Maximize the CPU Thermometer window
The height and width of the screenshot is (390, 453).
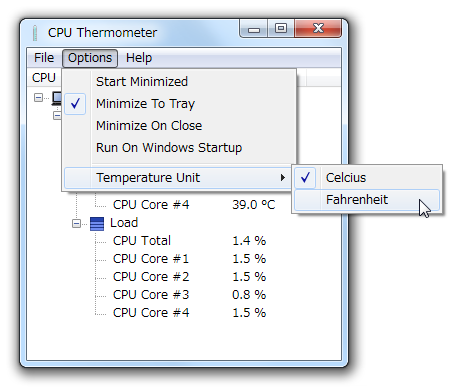tap(281, 28)
